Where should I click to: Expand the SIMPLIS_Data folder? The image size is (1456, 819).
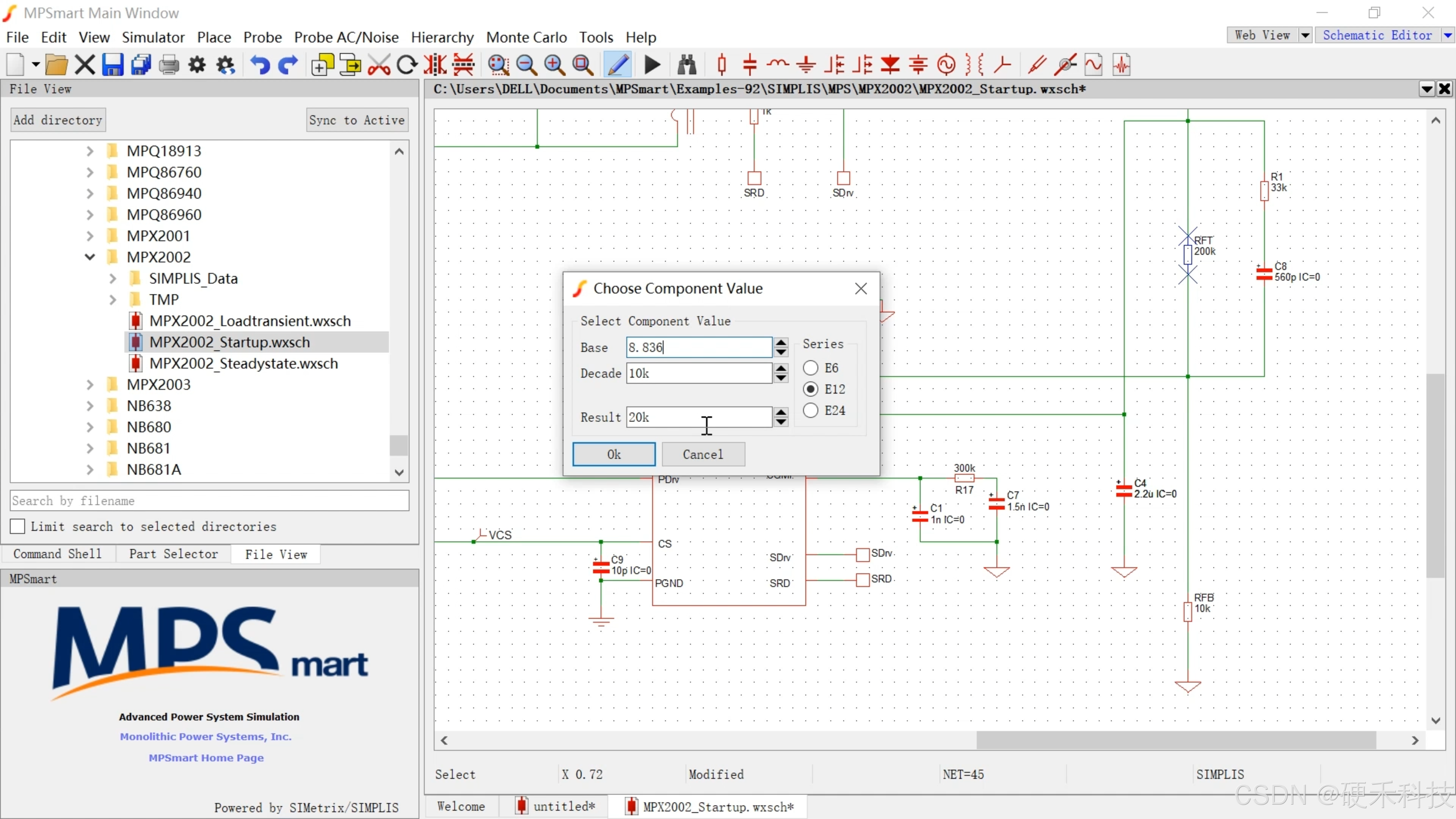[x=113, y=279]
